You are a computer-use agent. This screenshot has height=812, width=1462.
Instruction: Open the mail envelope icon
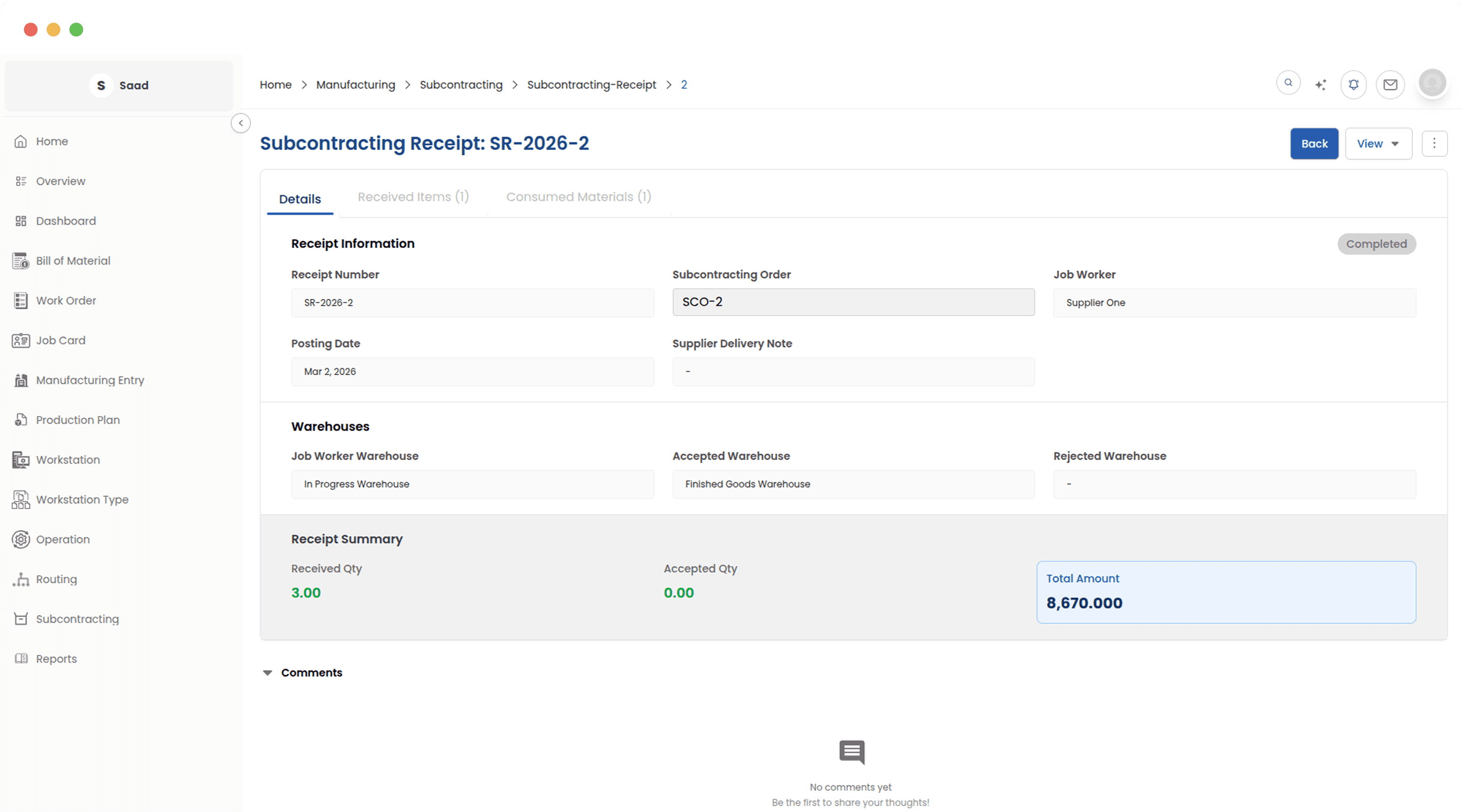click(x=1390, y=85)
